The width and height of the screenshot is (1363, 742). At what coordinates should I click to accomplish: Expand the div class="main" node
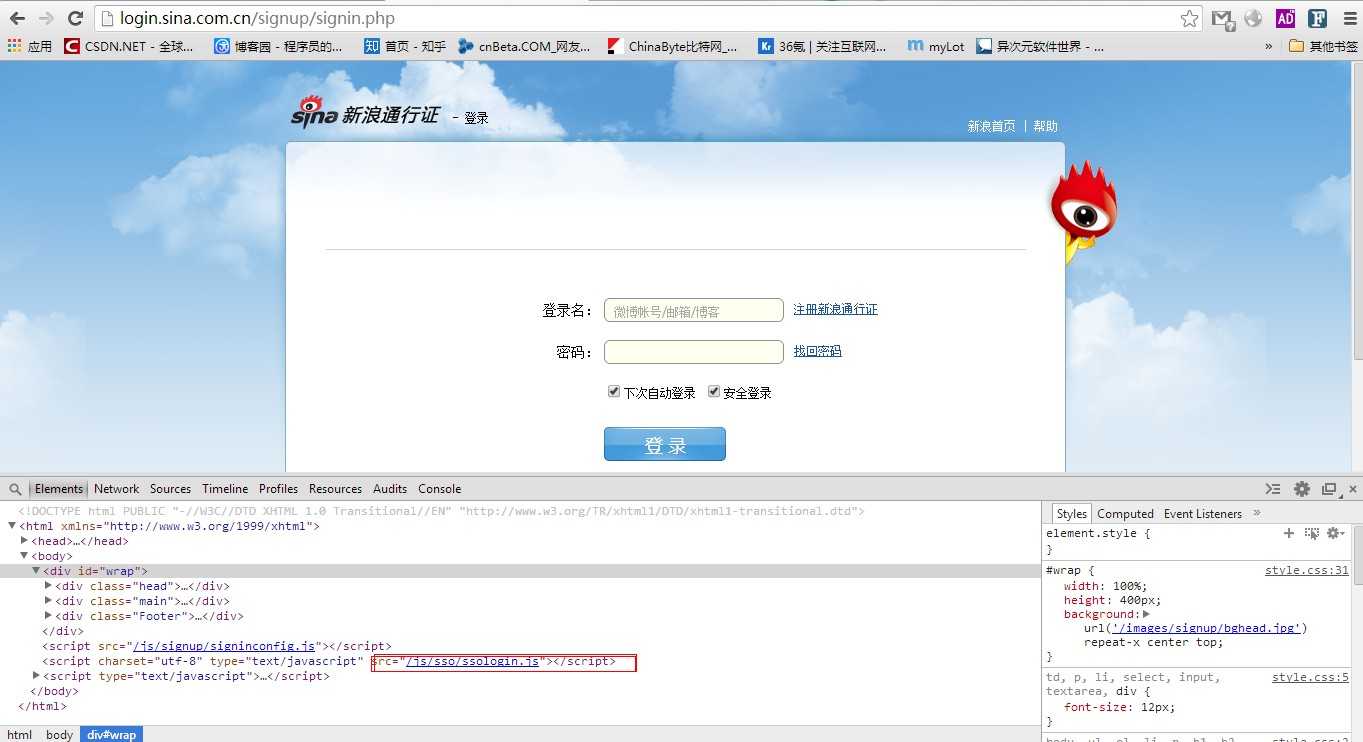pyautogui.click(x=48, y=600)
